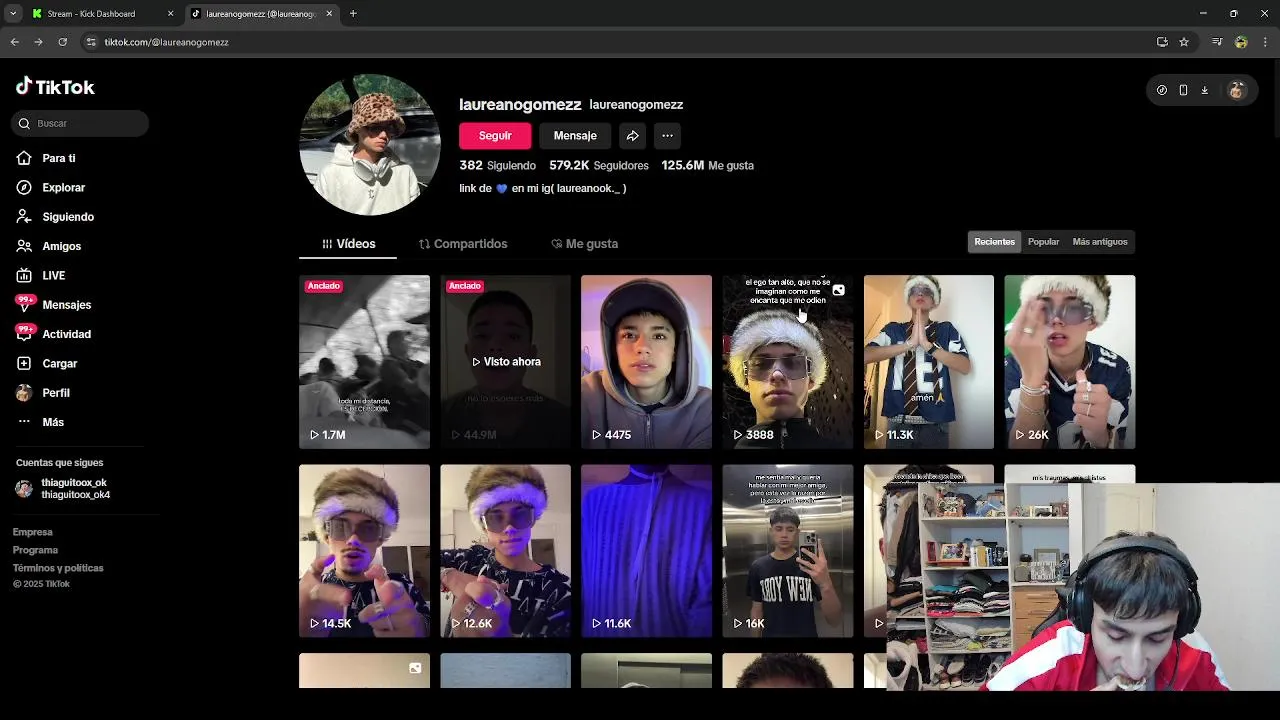
Task: Open the profile avatar menu in top bar
Action: point(1236,90)
